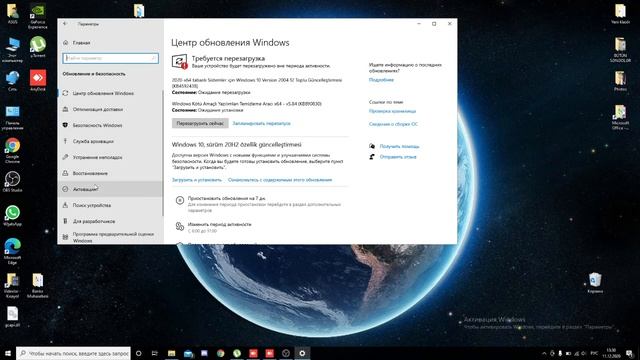Screen dimensions: 640x360
Task: Select the Microsoft Office folder on desktop
Action: [x=620, y=117]
